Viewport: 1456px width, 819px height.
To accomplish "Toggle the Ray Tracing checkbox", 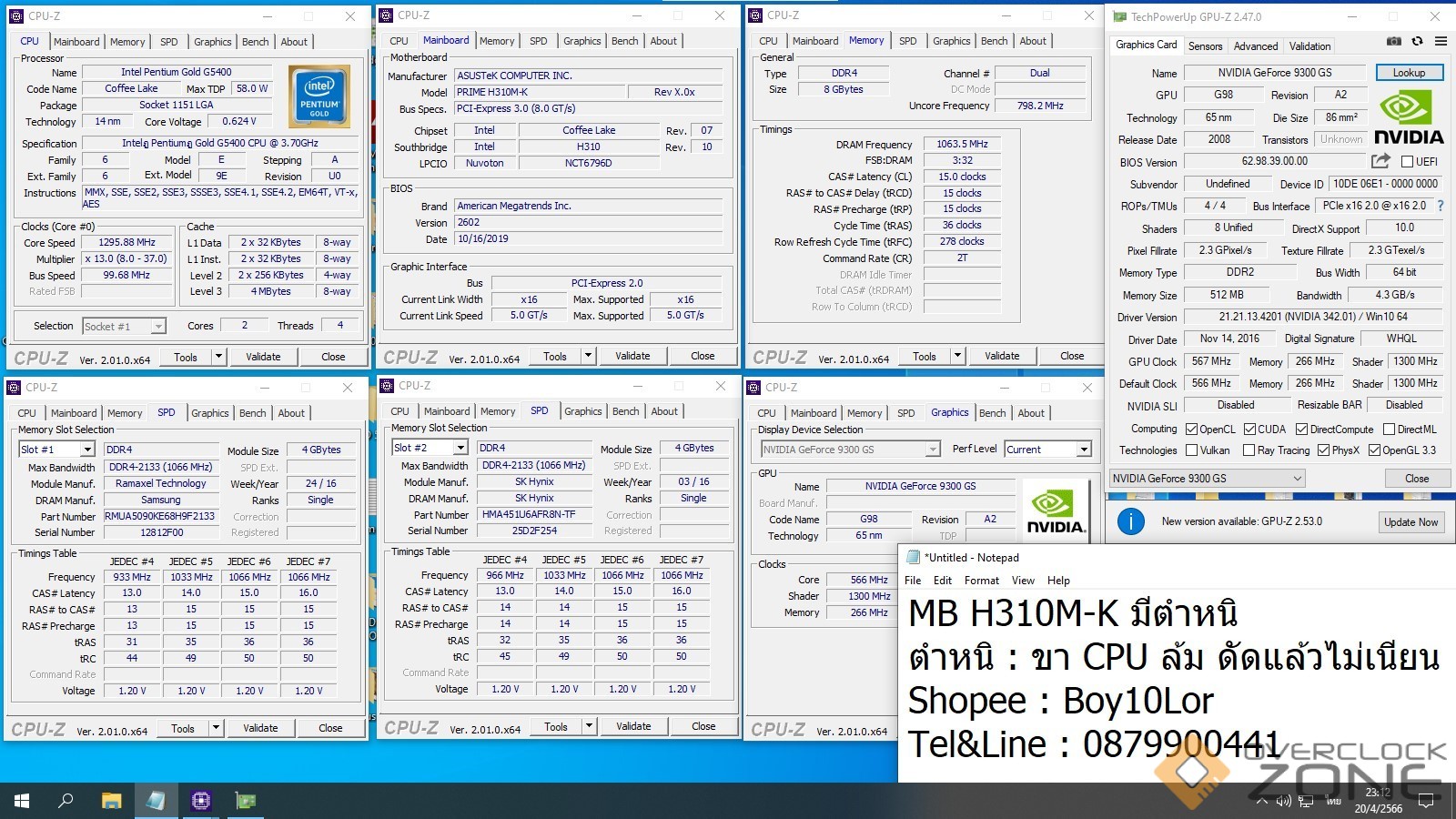I will tap(1248, 450).
